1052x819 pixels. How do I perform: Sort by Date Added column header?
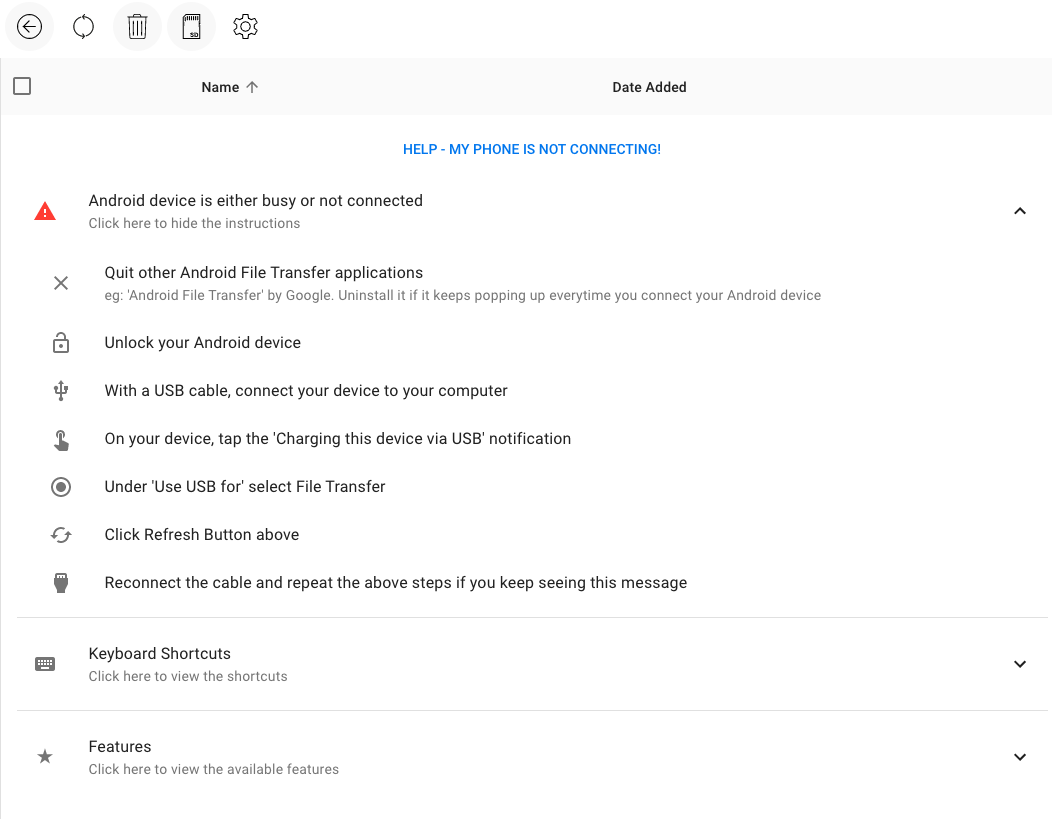tap(649, 87)
